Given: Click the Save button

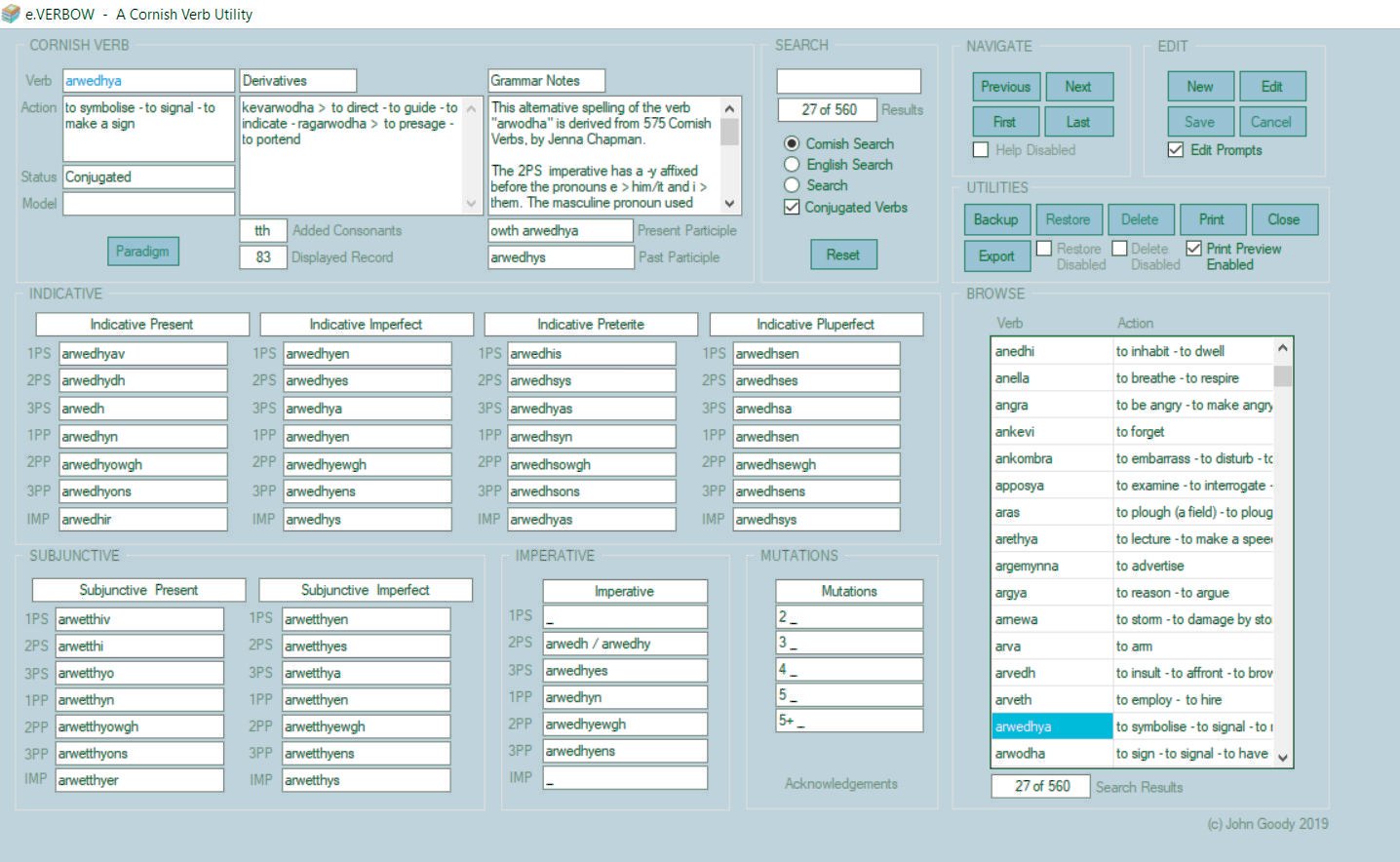Looking at the screenshot, I should click(x=1200, y=122).
